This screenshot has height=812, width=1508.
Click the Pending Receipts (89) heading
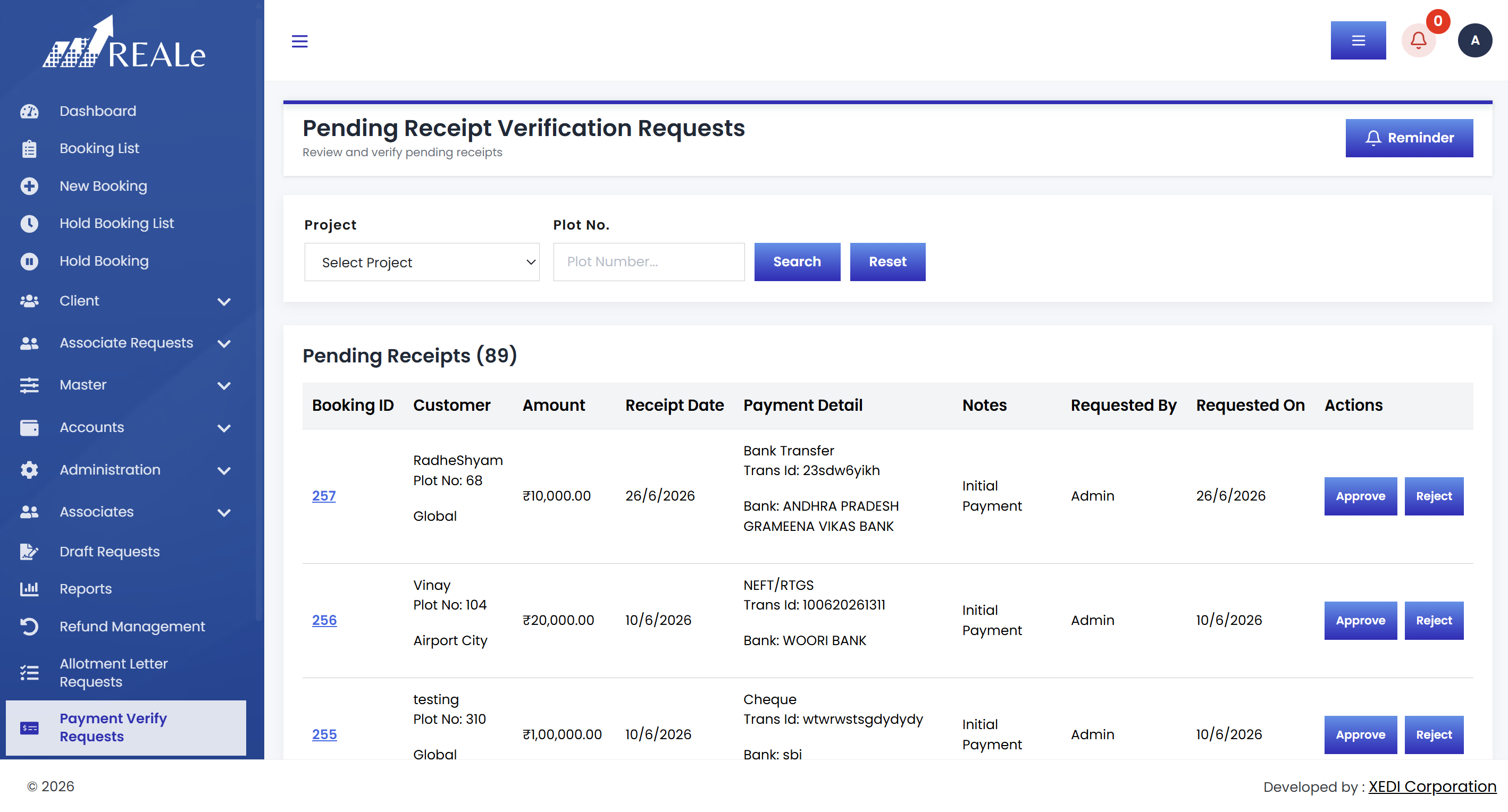tap(409, 356)
